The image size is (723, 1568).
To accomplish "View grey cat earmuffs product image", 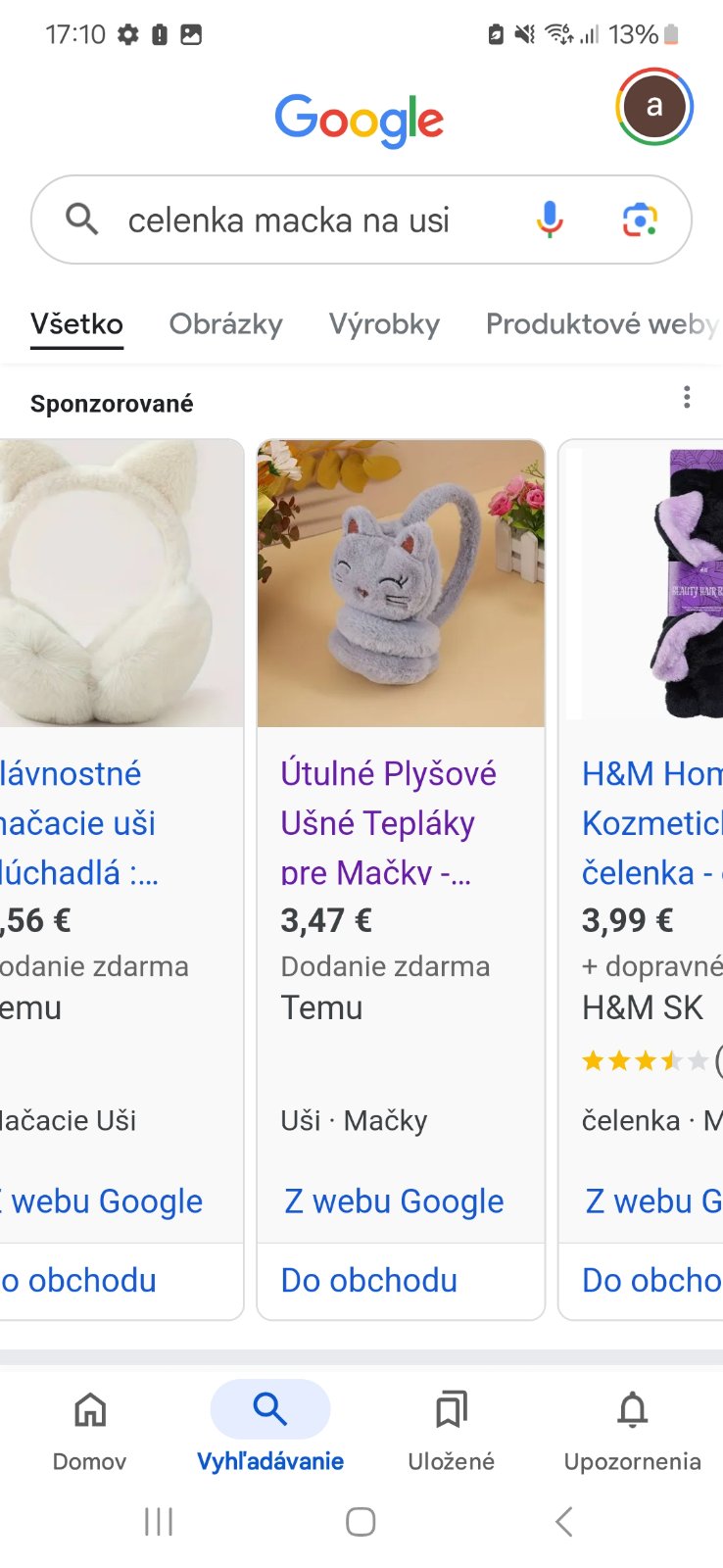I will point(401,583).
